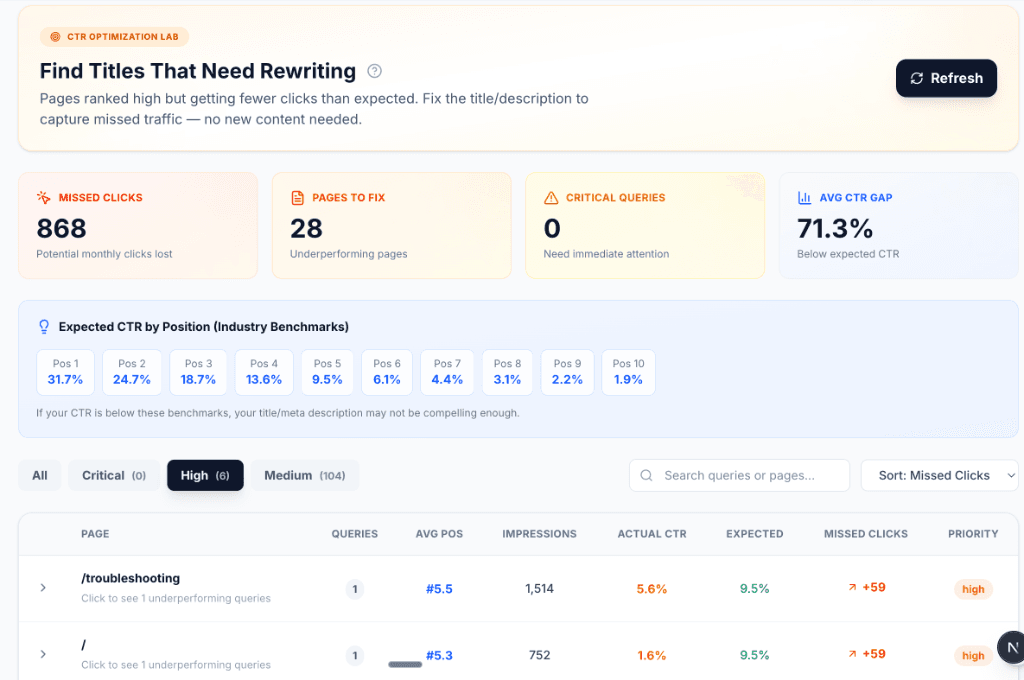
Task: Switch to the Critical filter tab
Action: [x=114, y=476]
